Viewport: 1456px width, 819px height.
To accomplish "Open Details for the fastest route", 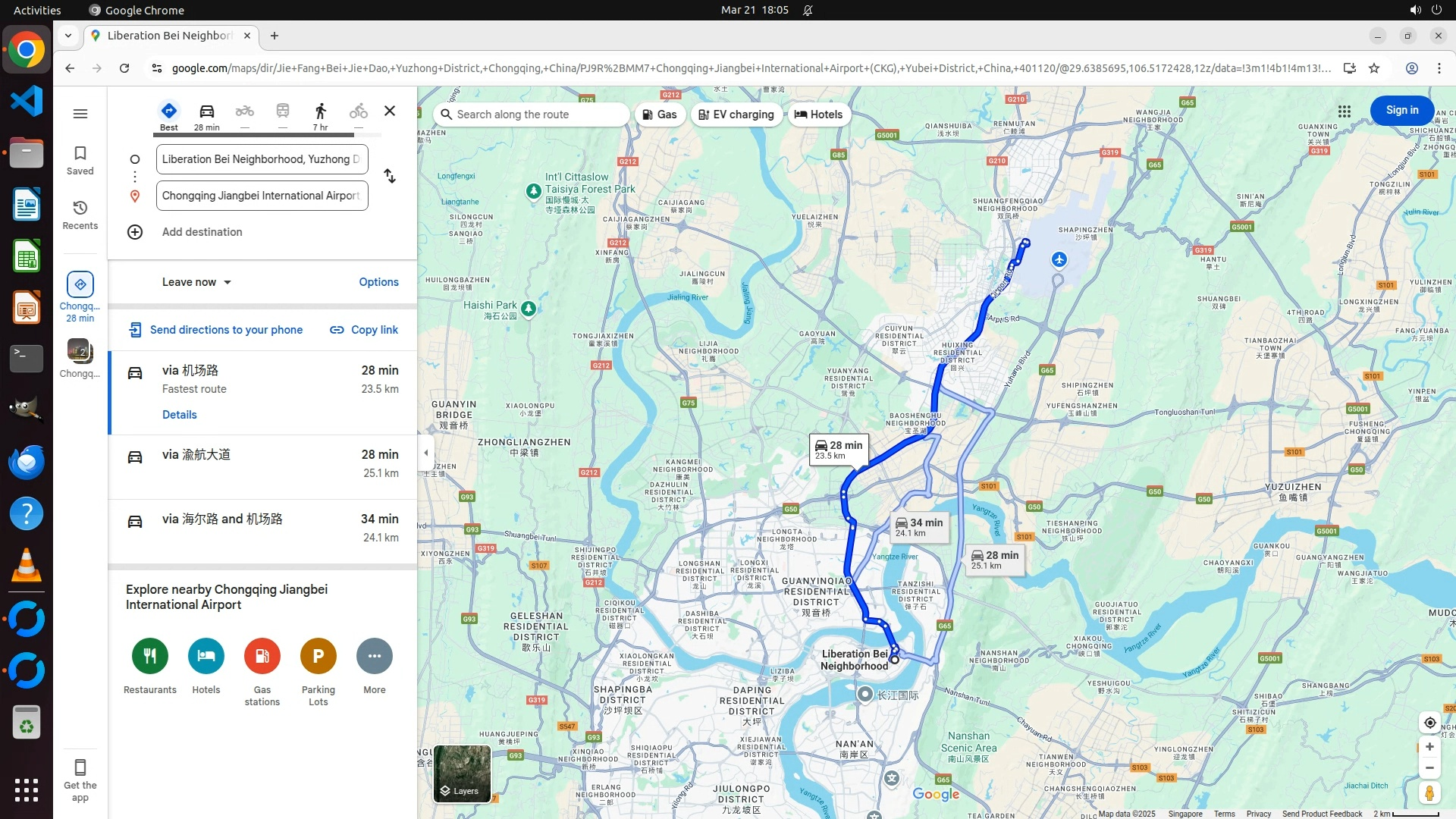I will coord(180,415).
